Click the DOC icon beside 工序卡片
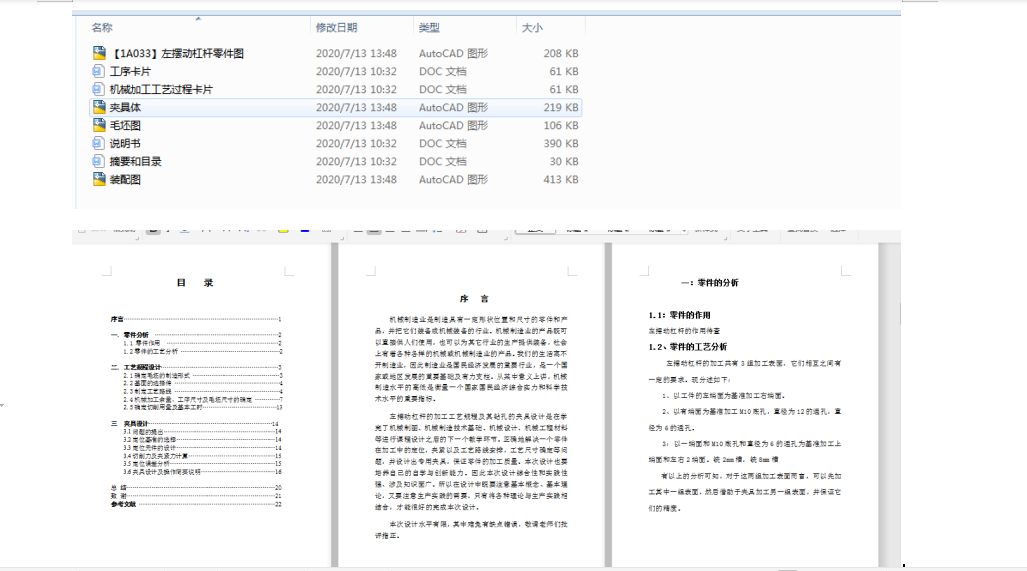 pyautogui.click(x=98, y=71)
